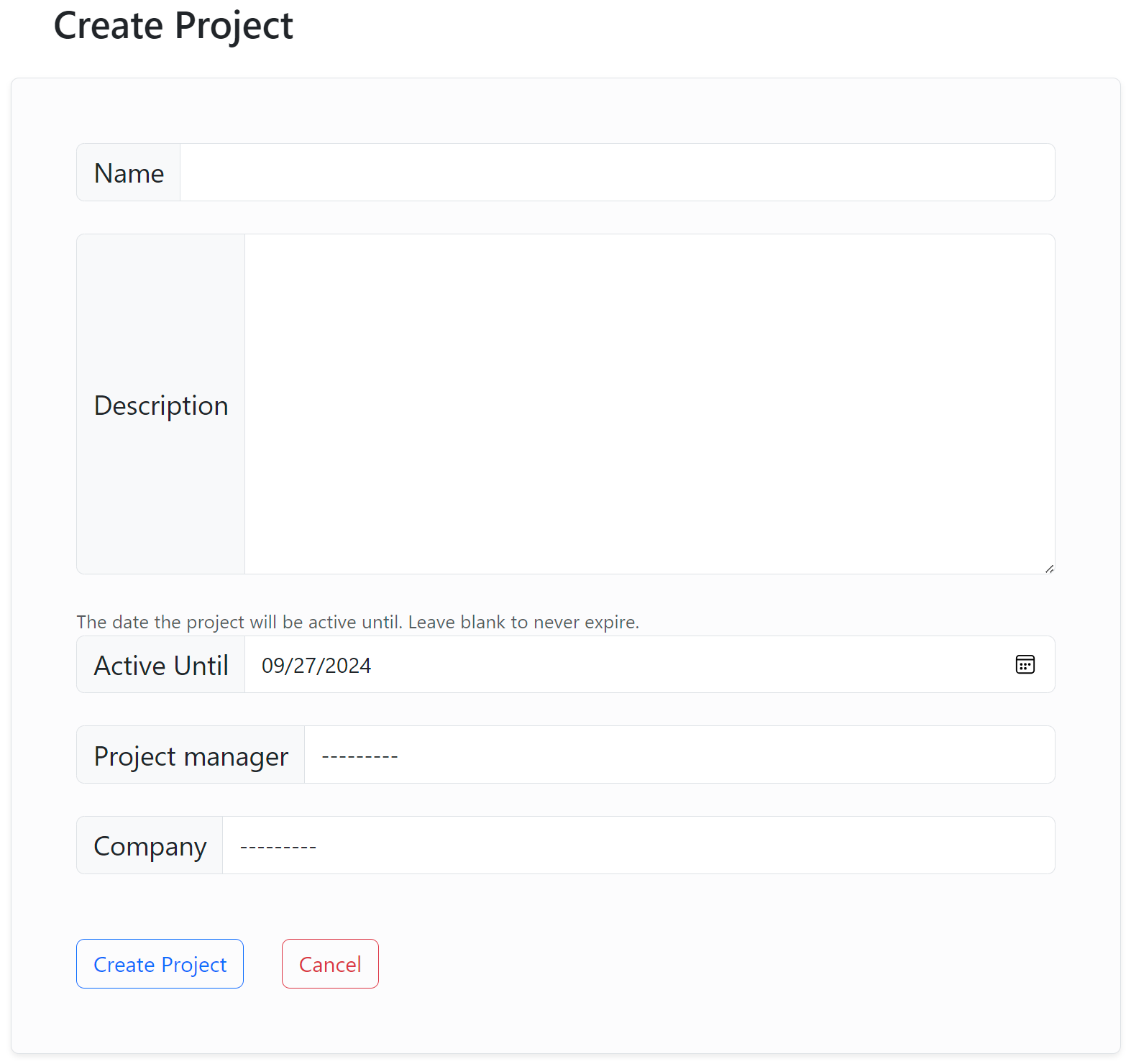The height and width of the screenshot is (1064, 1131).
Task: Cancel project creation with the red button
Action: (x=330, y=964)
